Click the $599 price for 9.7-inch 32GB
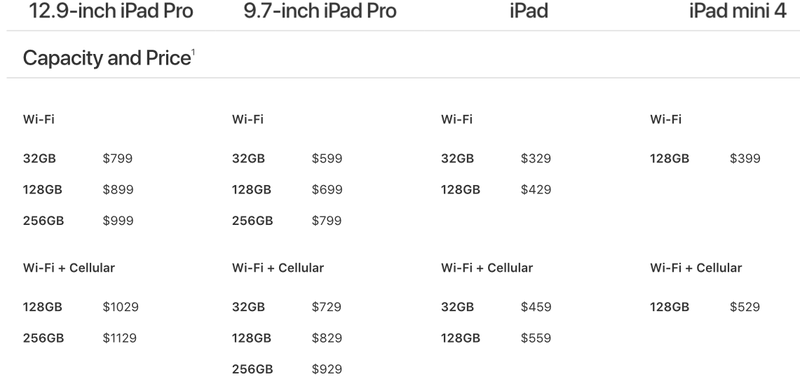Screen dimensions: 800x384 (327, 159)
